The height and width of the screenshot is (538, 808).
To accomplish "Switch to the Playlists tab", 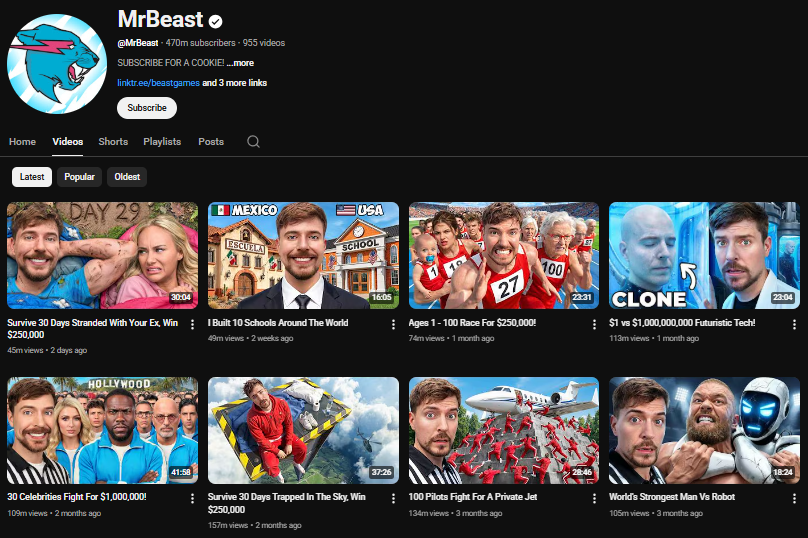I will tap(162, 142).
